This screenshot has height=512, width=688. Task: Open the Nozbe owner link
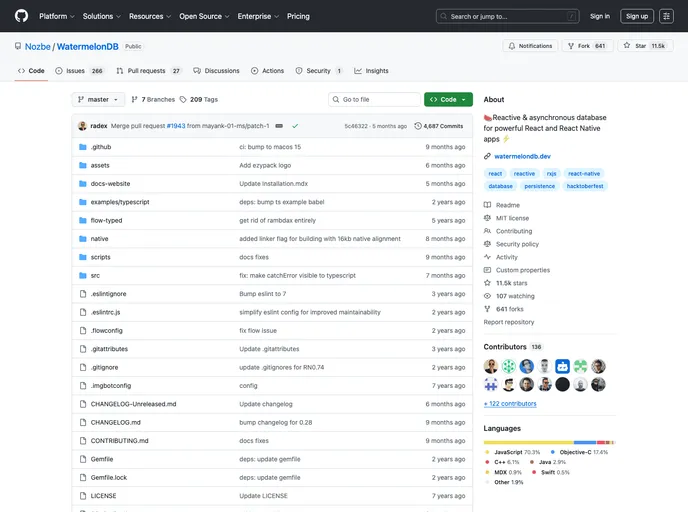pos(37,47)
